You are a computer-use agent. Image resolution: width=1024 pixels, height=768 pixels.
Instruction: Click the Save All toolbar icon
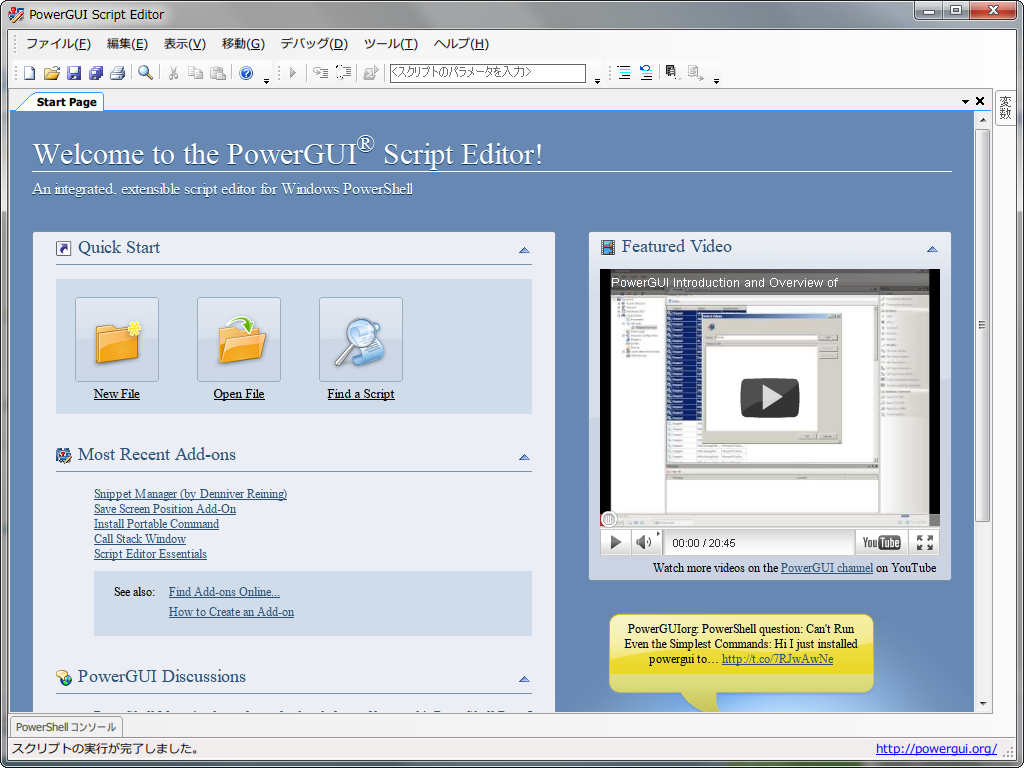pyautogui.click(x=96, y=72)
